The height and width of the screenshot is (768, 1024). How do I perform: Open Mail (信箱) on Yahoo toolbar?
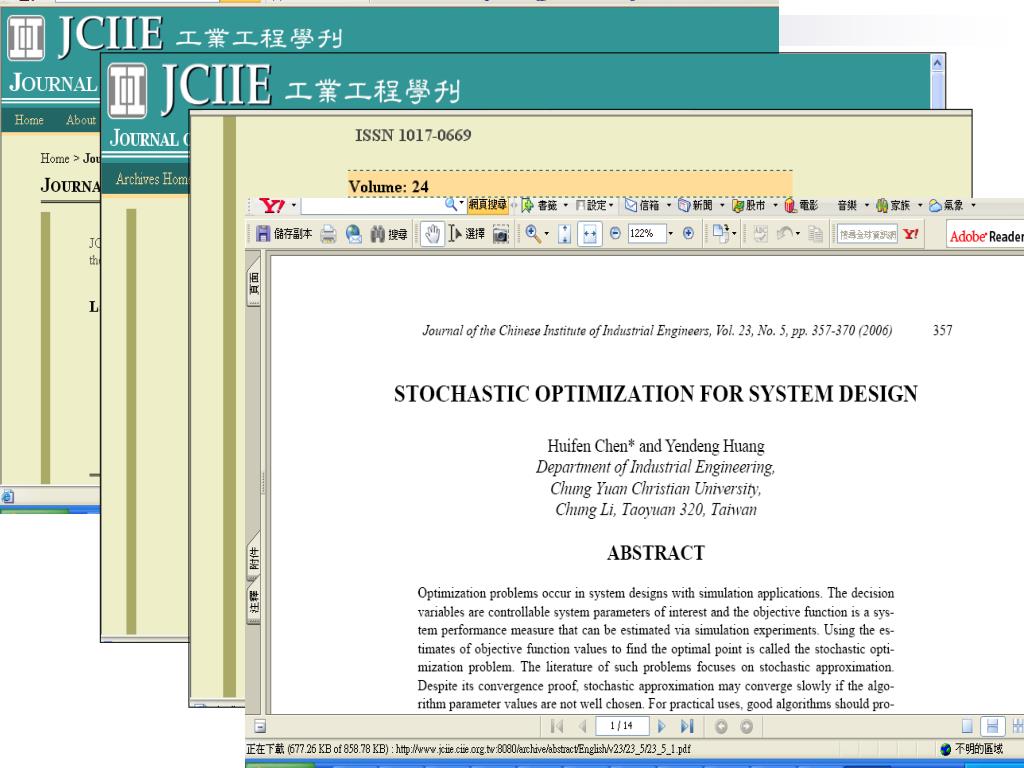643,205
